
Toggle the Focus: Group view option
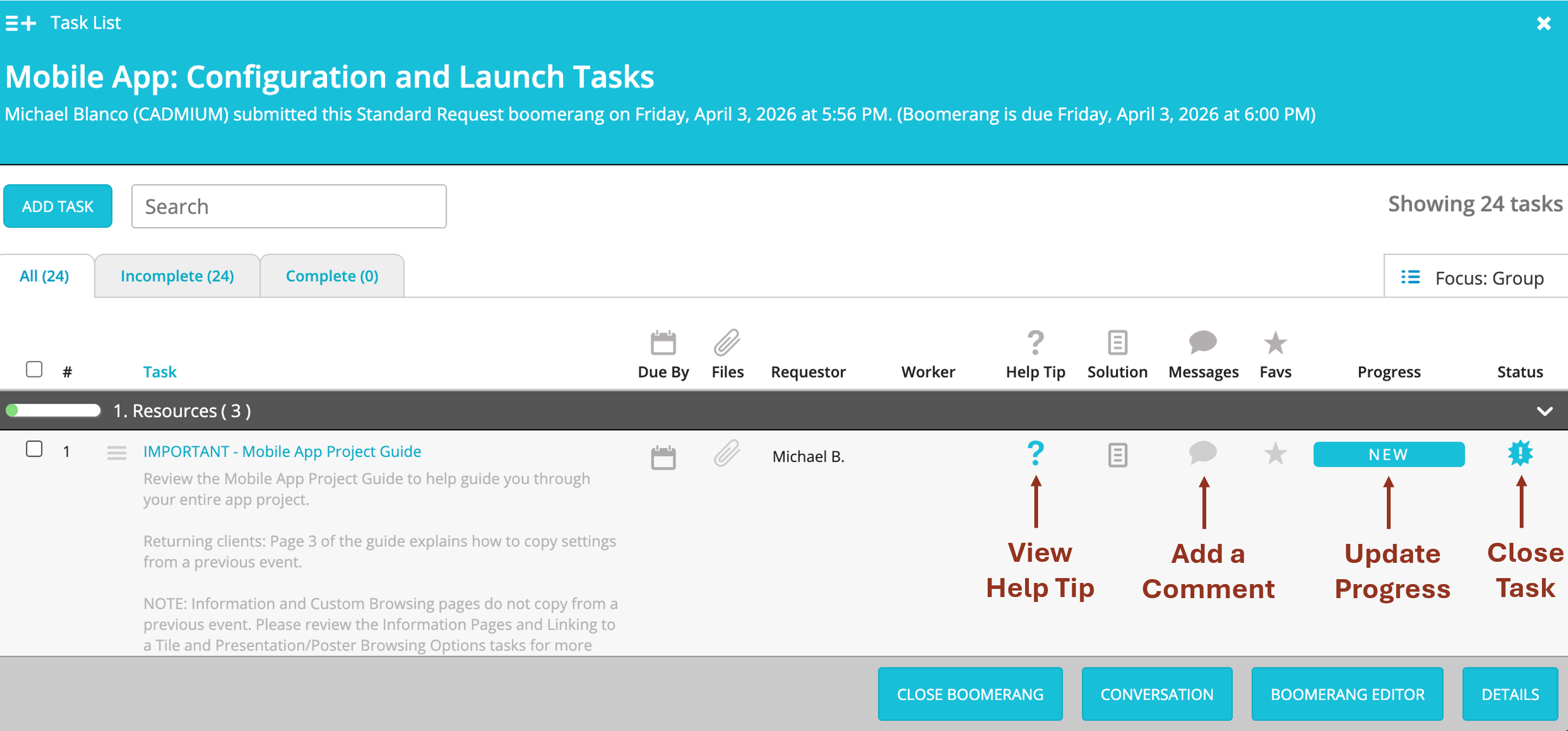tap(1473, 278)
